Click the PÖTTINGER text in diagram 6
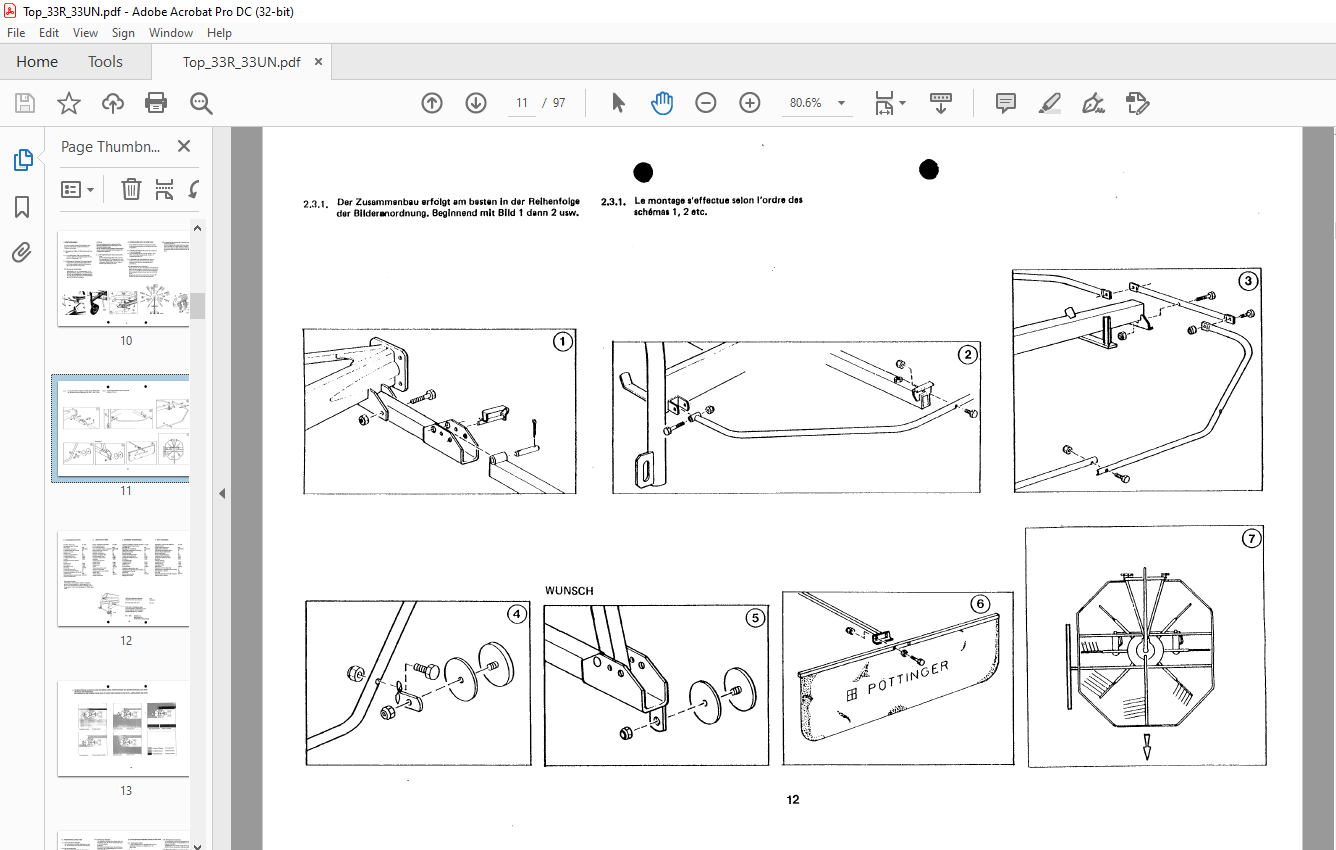Image resolution: width=1336 pixels, height=850 pixels. (x=908, y=677)
